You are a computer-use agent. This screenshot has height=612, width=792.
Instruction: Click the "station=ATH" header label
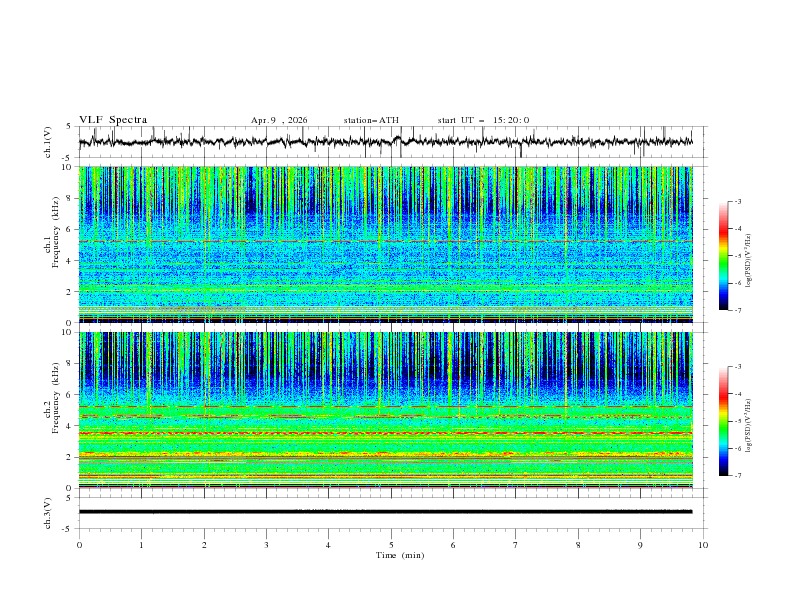[371, 120]
